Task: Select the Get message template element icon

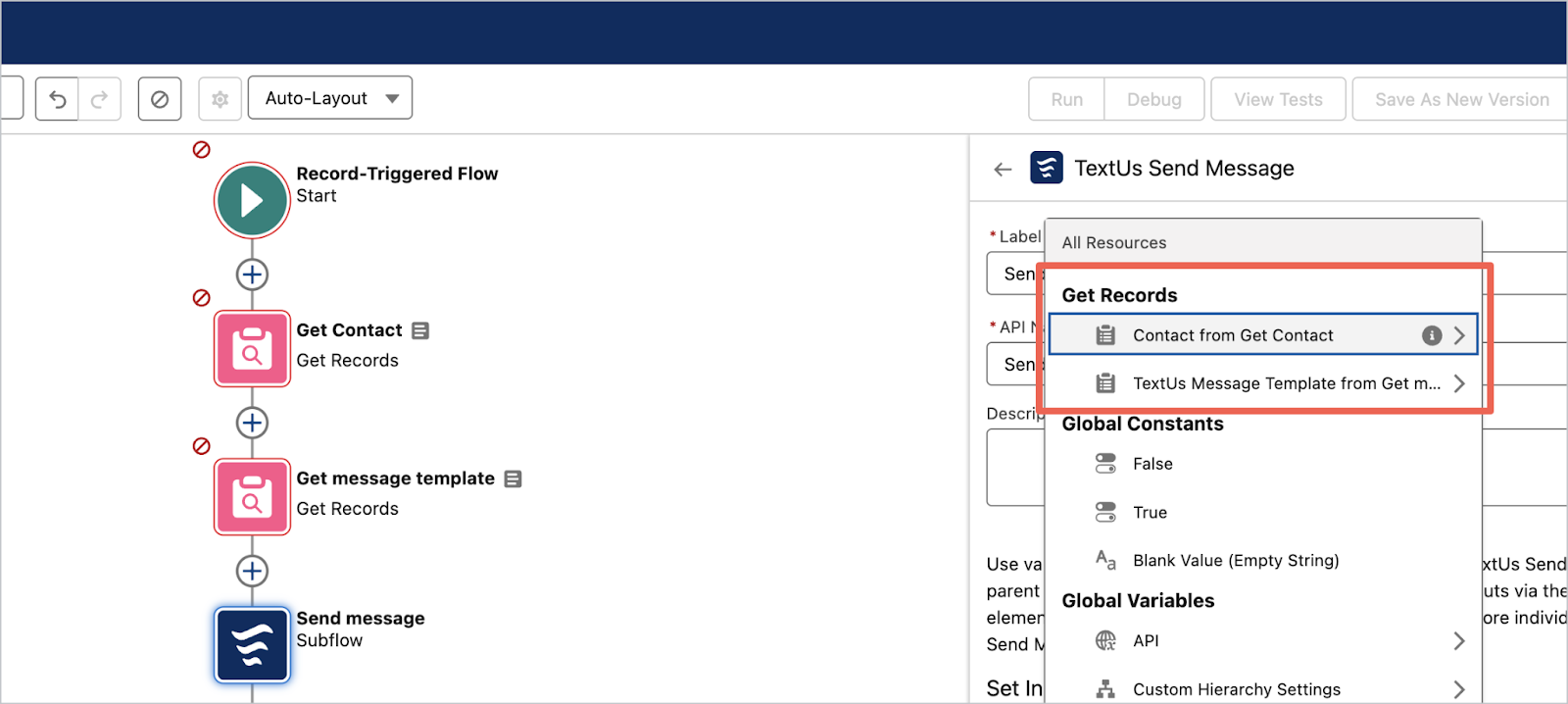Action: [253, 497]
